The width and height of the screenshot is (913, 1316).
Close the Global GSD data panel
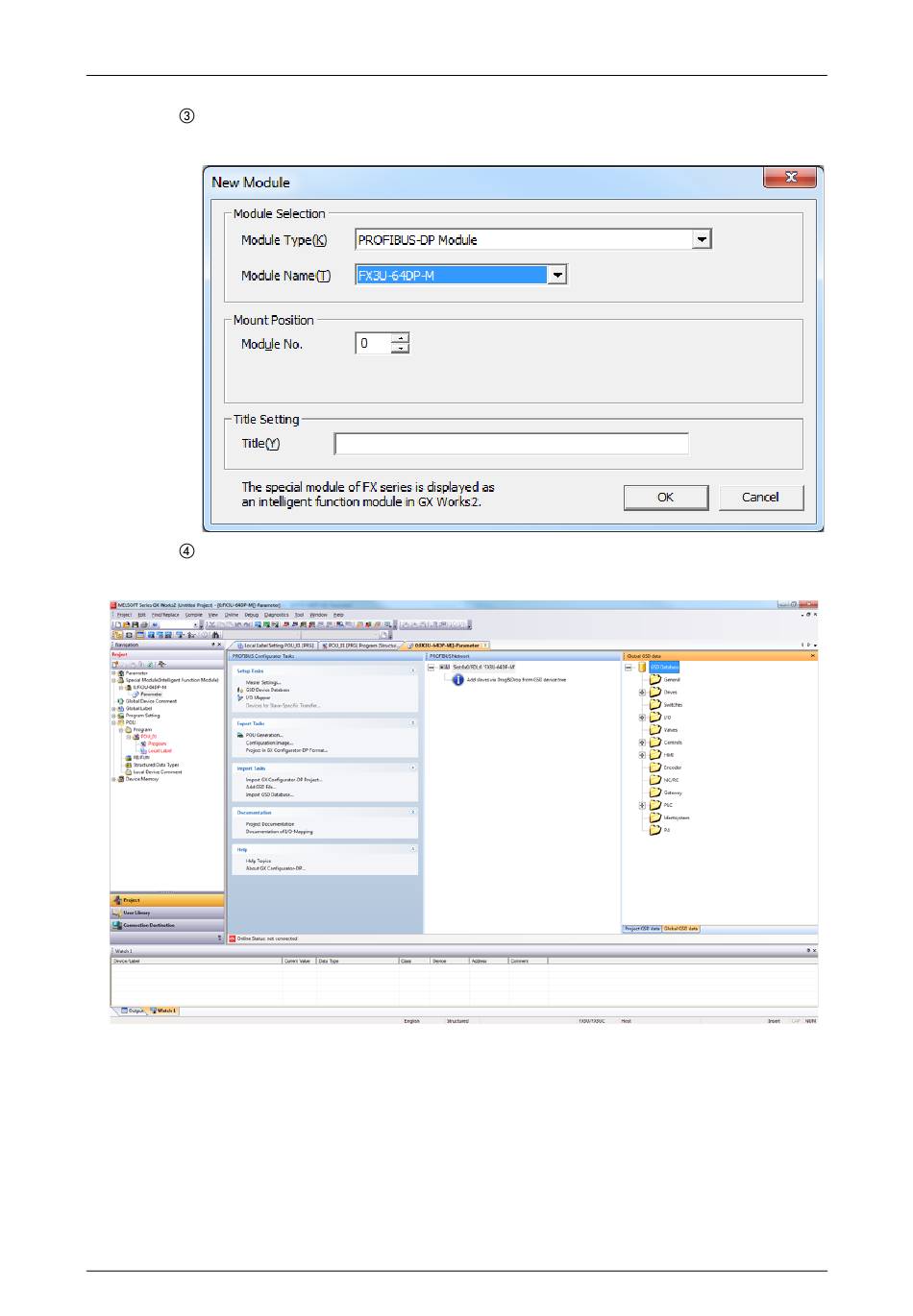[x=812, y=656]
